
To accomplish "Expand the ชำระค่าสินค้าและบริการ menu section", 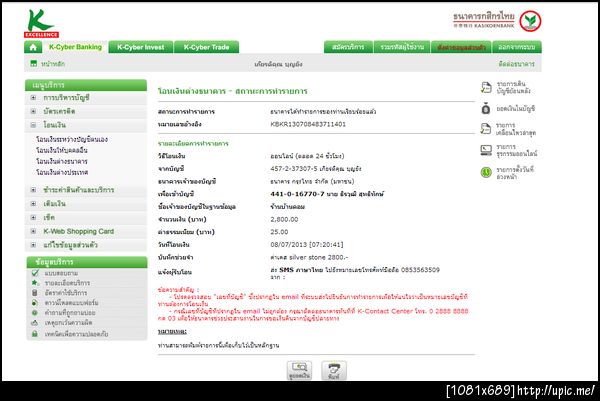I will tap(33, 190).
